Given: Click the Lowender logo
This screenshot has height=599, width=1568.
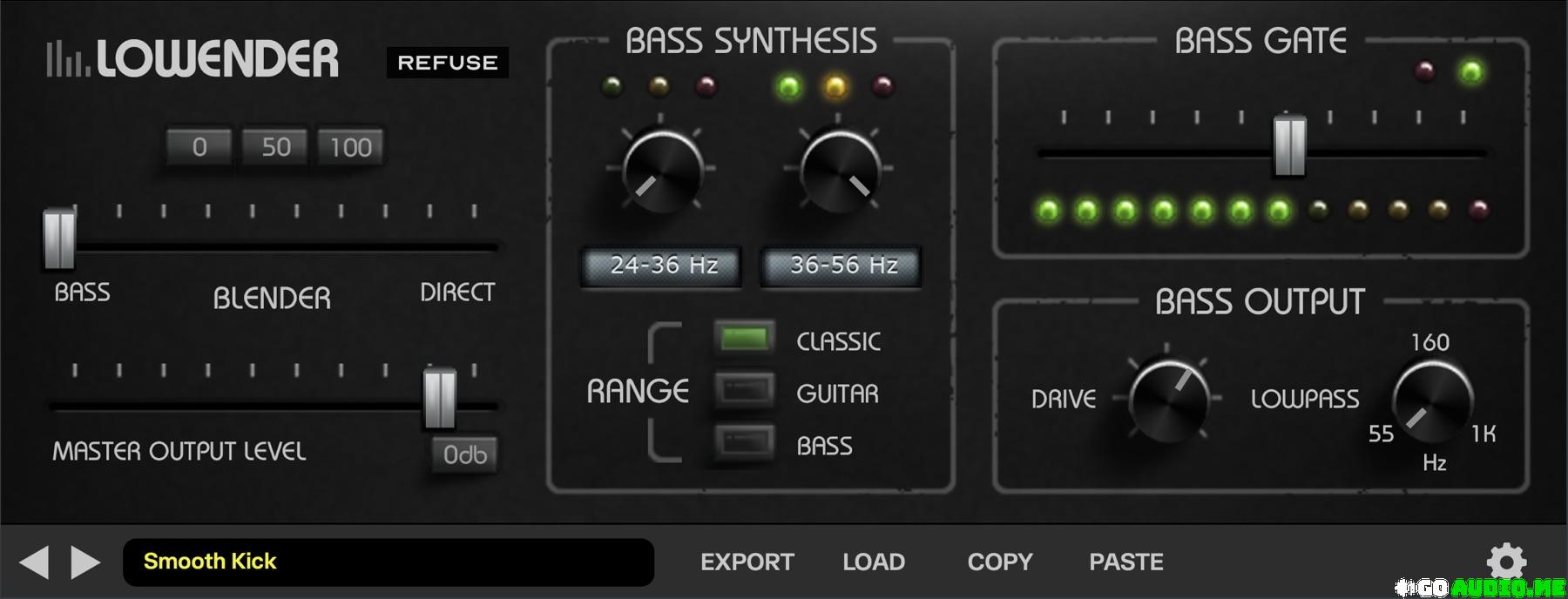Looking at the screenshot, I should tap(193, 59).
